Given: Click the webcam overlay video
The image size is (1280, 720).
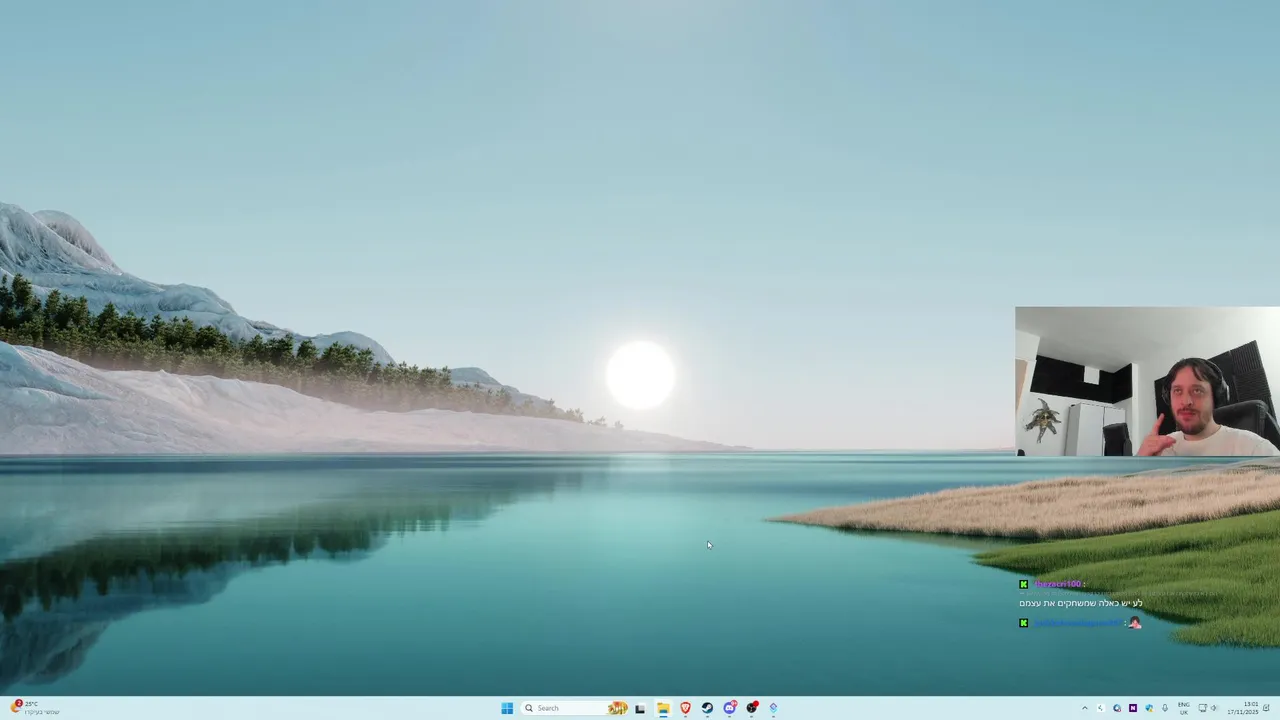Looking at the screenshot, I should click(x=1147, y=381).
